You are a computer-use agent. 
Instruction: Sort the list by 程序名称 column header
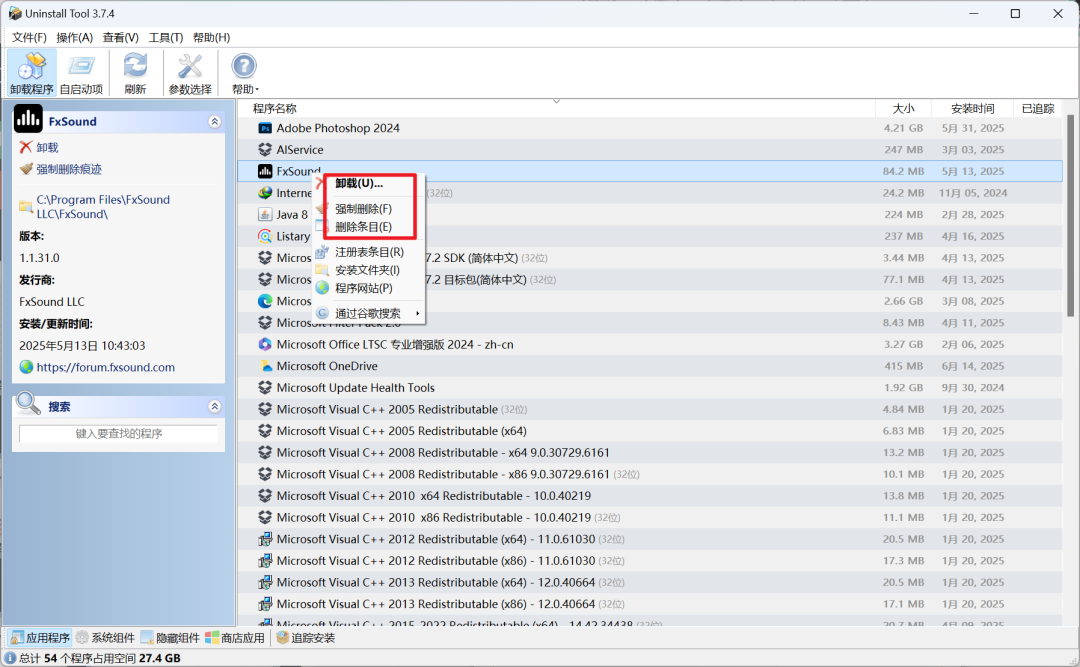(274, 108)
